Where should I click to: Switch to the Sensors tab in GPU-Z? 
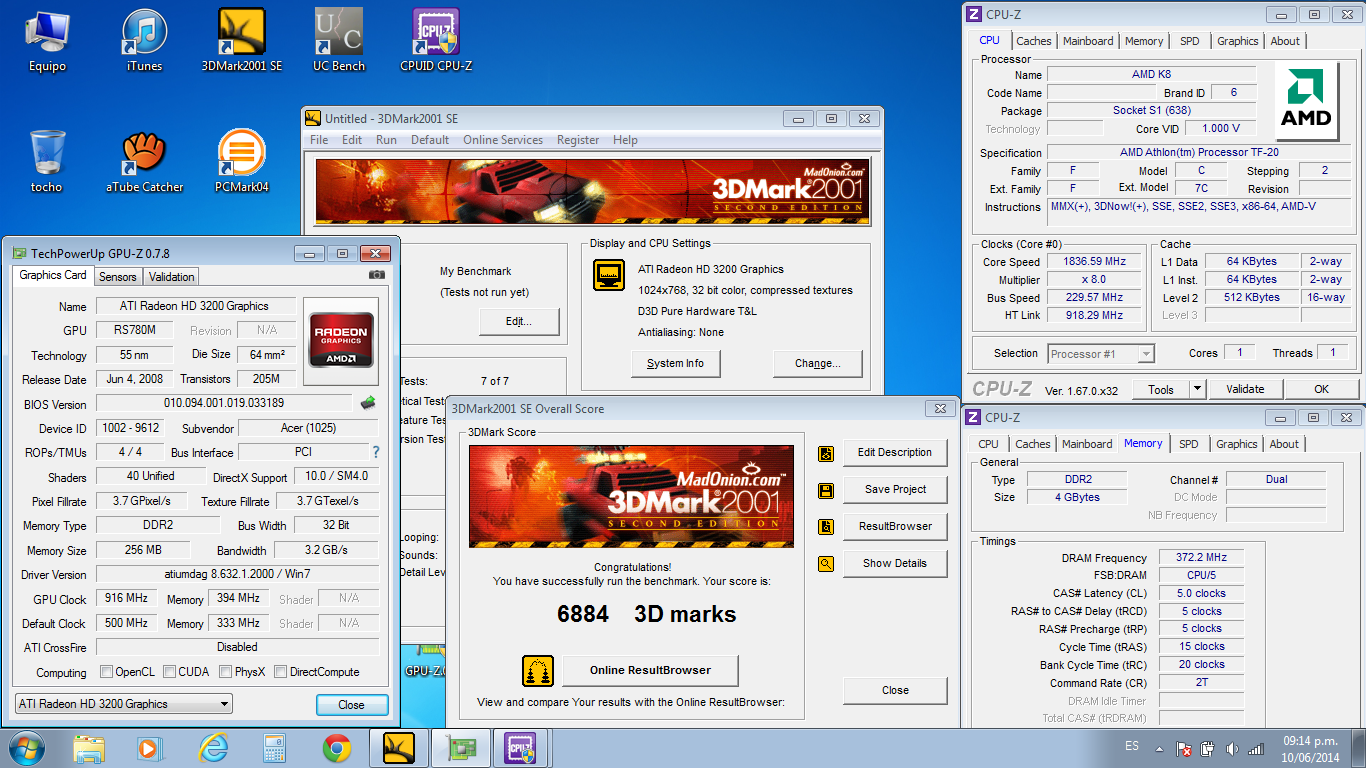pyautogui.click(x=118, y=277)
